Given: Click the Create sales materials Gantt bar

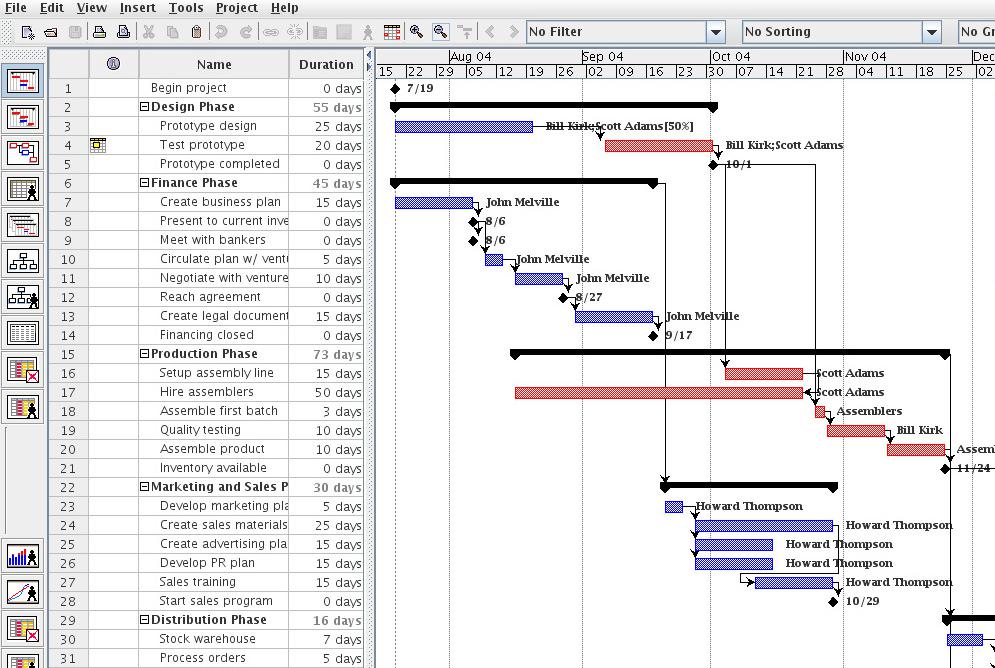Looking at the screenshot, I should click(x=764, y=525).
